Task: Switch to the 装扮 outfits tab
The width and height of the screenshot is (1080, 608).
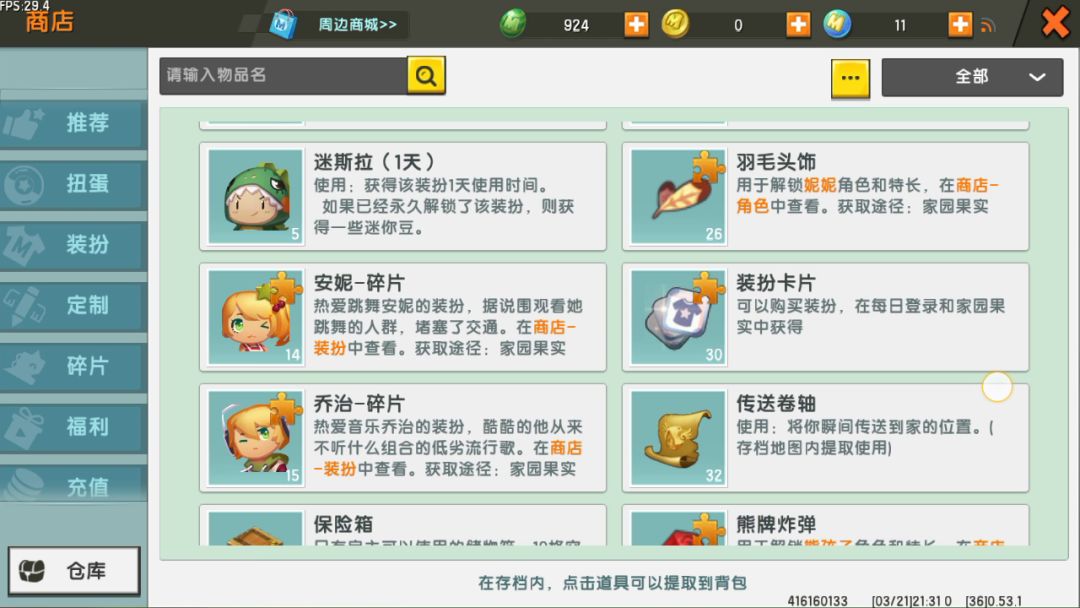Action: point(73,244)
